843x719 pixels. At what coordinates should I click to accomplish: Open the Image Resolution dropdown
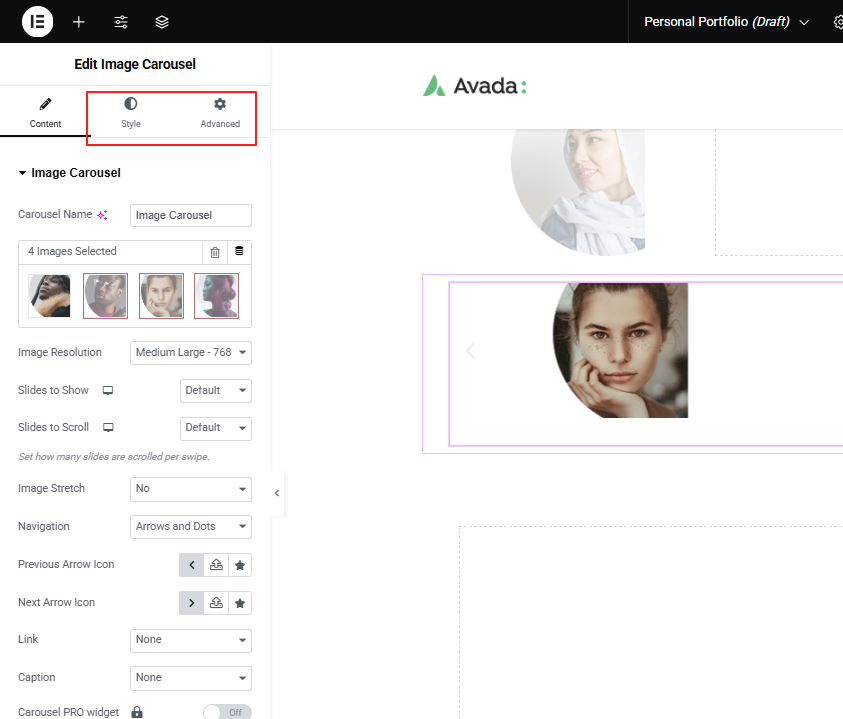point(190,352)
